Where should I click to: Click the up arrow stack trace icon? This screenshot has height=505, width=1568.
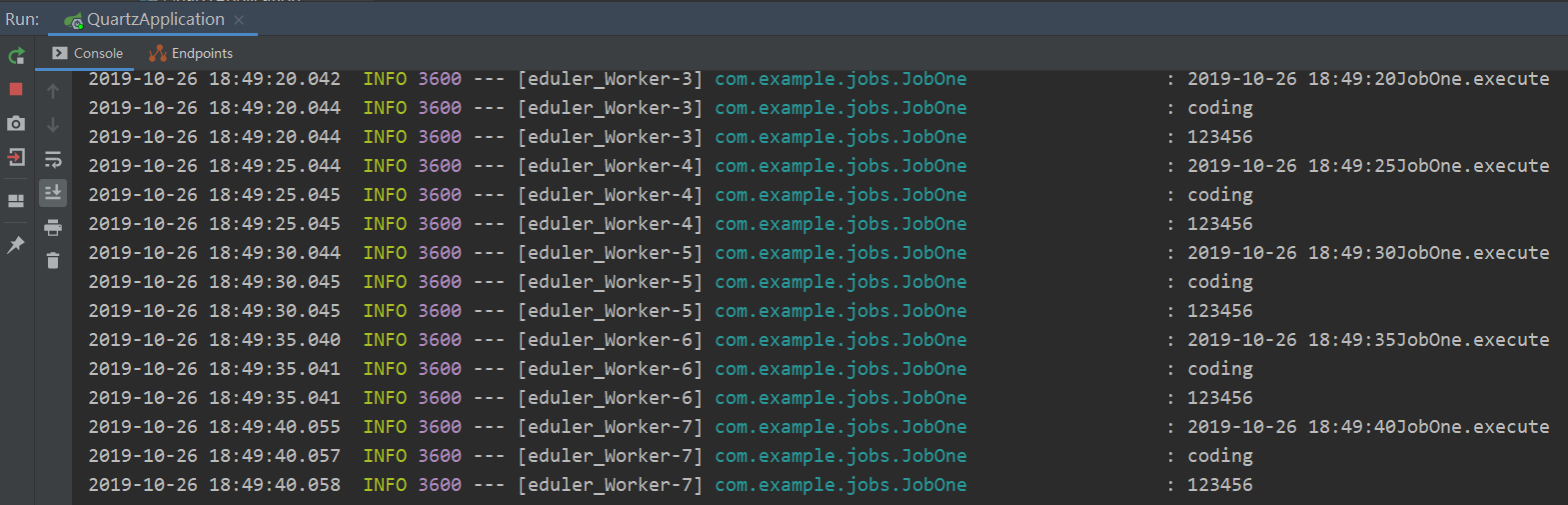point(53,91)
